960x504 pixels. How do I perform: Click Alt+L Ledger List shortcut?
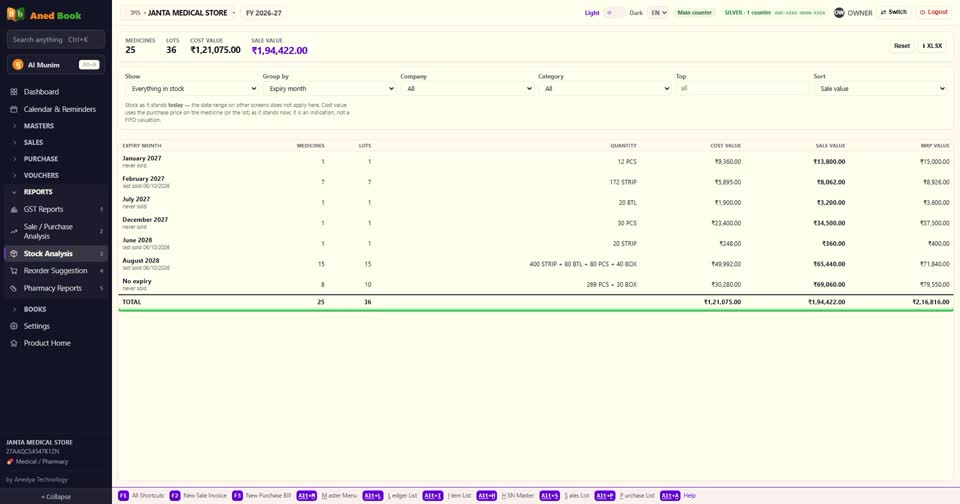click(390, 496)
